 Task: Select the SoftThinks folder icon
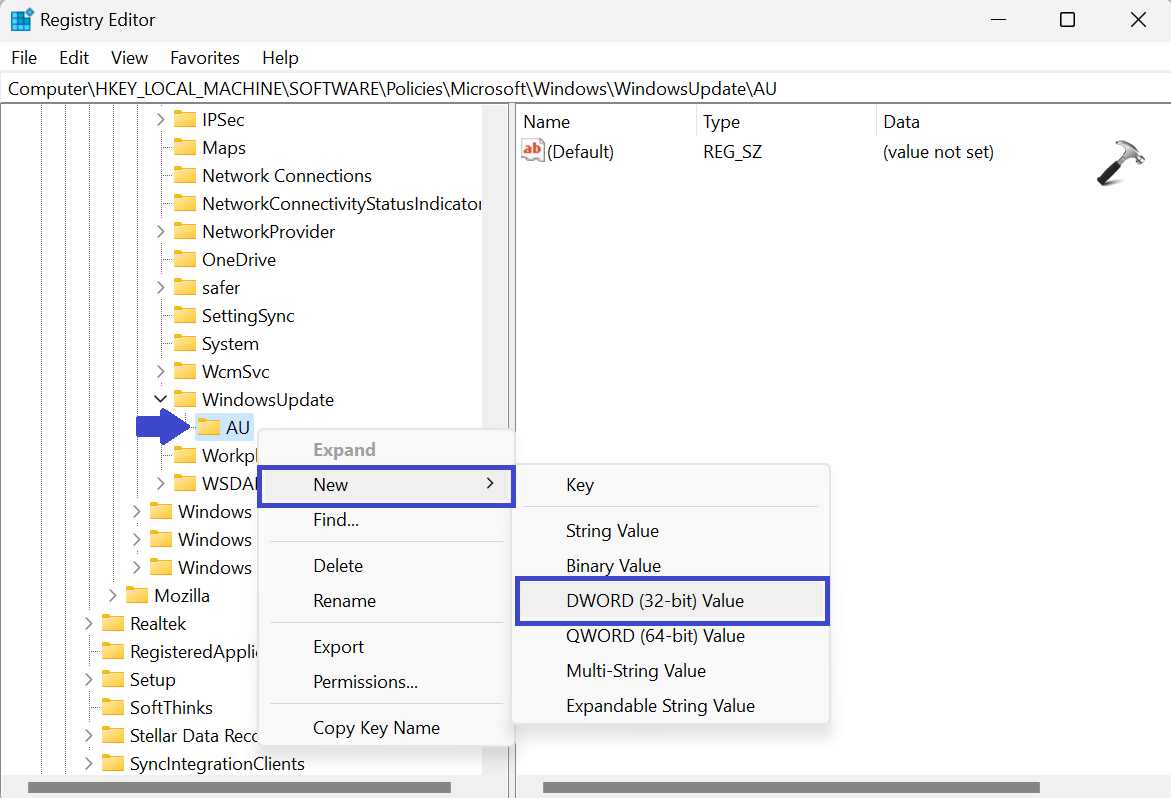click(113, 707)
